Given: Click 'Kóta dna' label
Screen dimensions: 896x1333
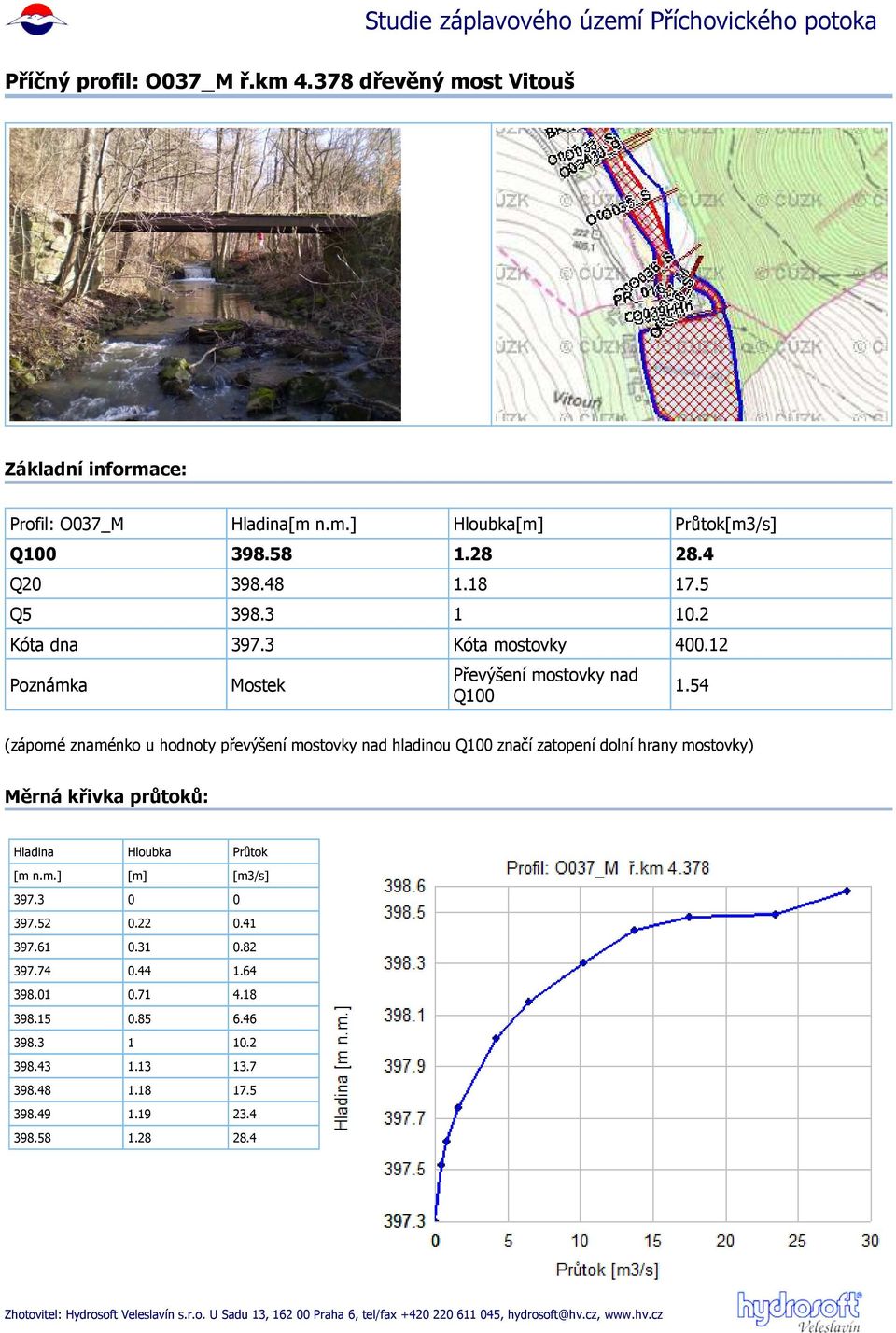Looking at the screenshot, I should [x=44, y=644].
